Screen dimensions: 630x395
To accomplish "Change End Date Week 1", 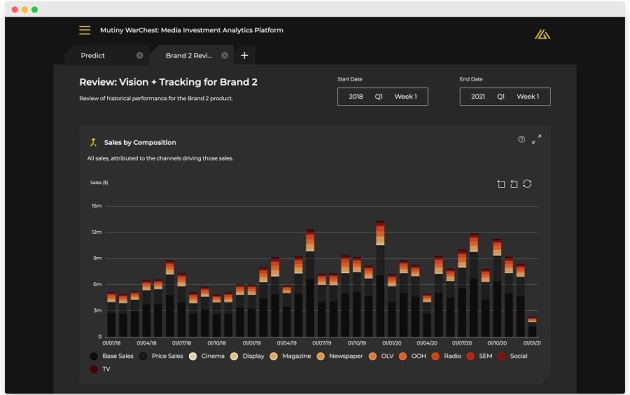I will pyautogui.click(x=528, y=96).
